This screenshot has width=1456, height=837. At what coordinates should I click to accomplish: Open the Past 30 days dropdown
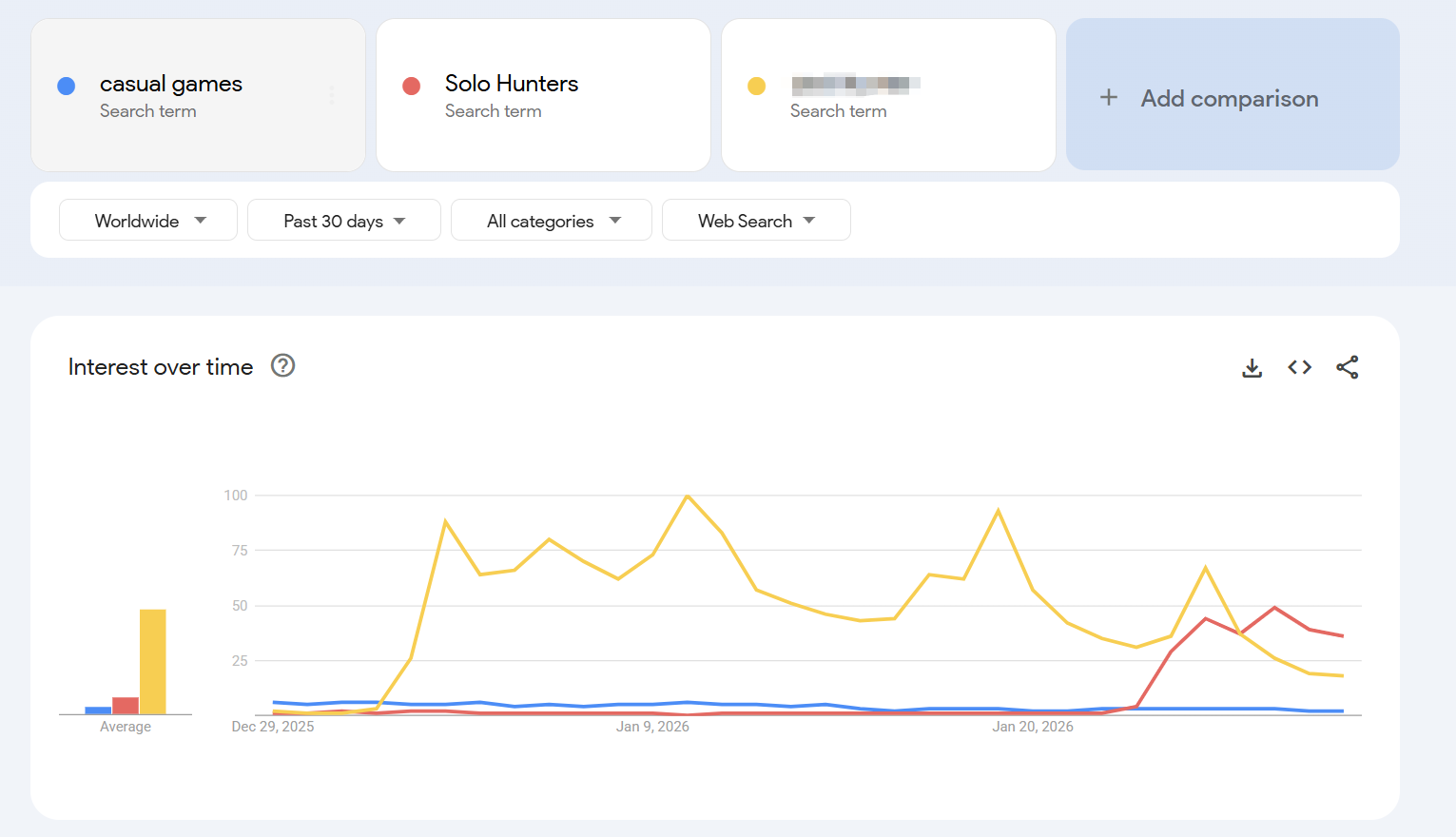click(343, 221)
